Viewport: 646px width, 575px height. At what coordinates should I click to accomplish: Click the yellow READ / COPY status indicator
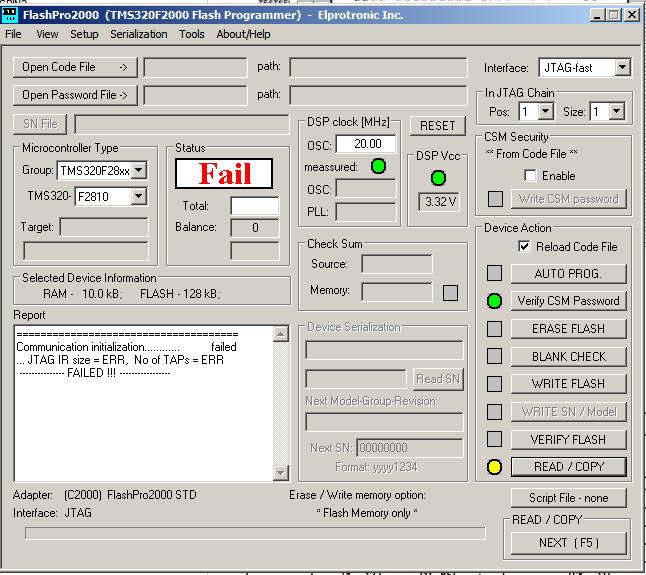[494, 467]
